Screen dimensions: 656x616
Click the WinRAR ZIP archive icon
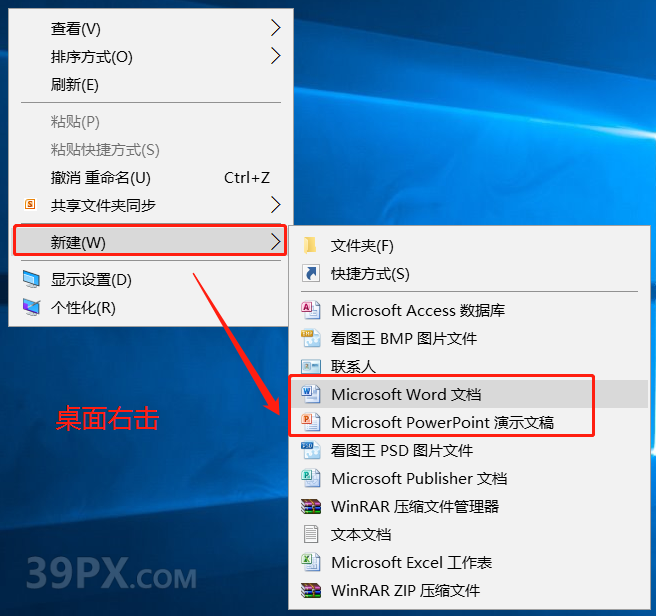click(x=311, y=590)
